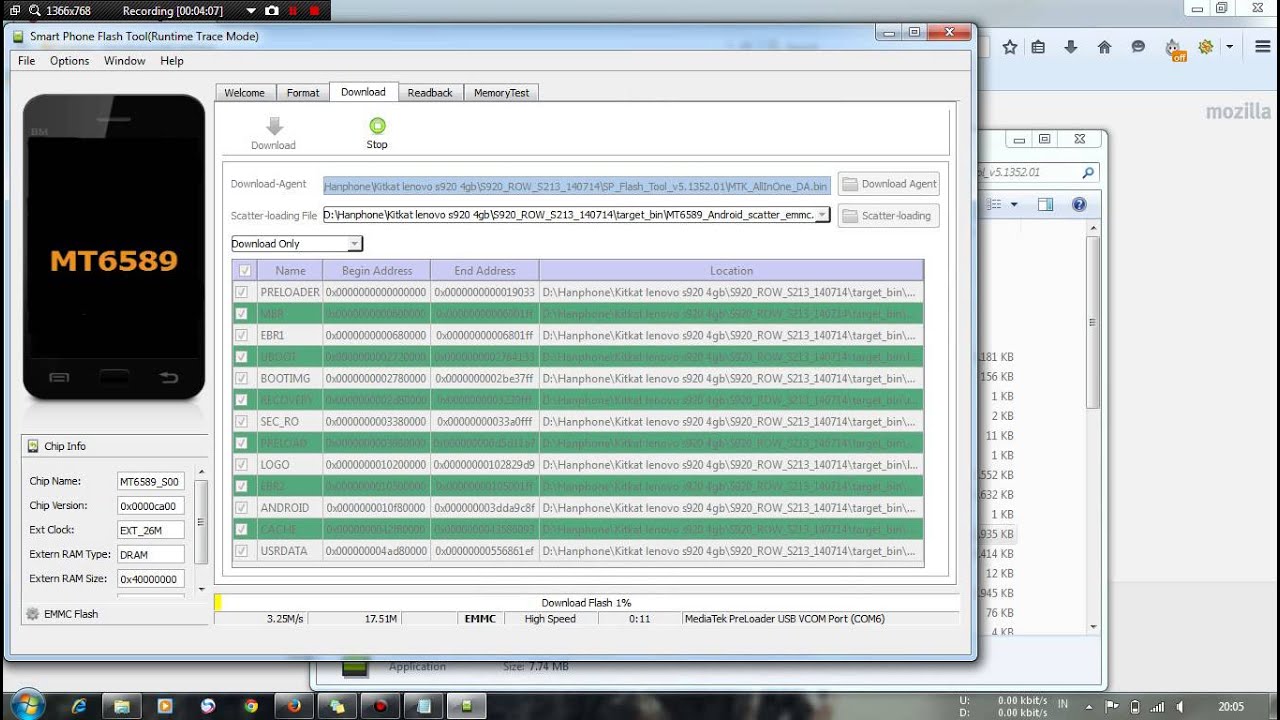This screenshot has width=1280, height=720.
Task: Click the Scatter-loading browse button
Action: [888, 215]
